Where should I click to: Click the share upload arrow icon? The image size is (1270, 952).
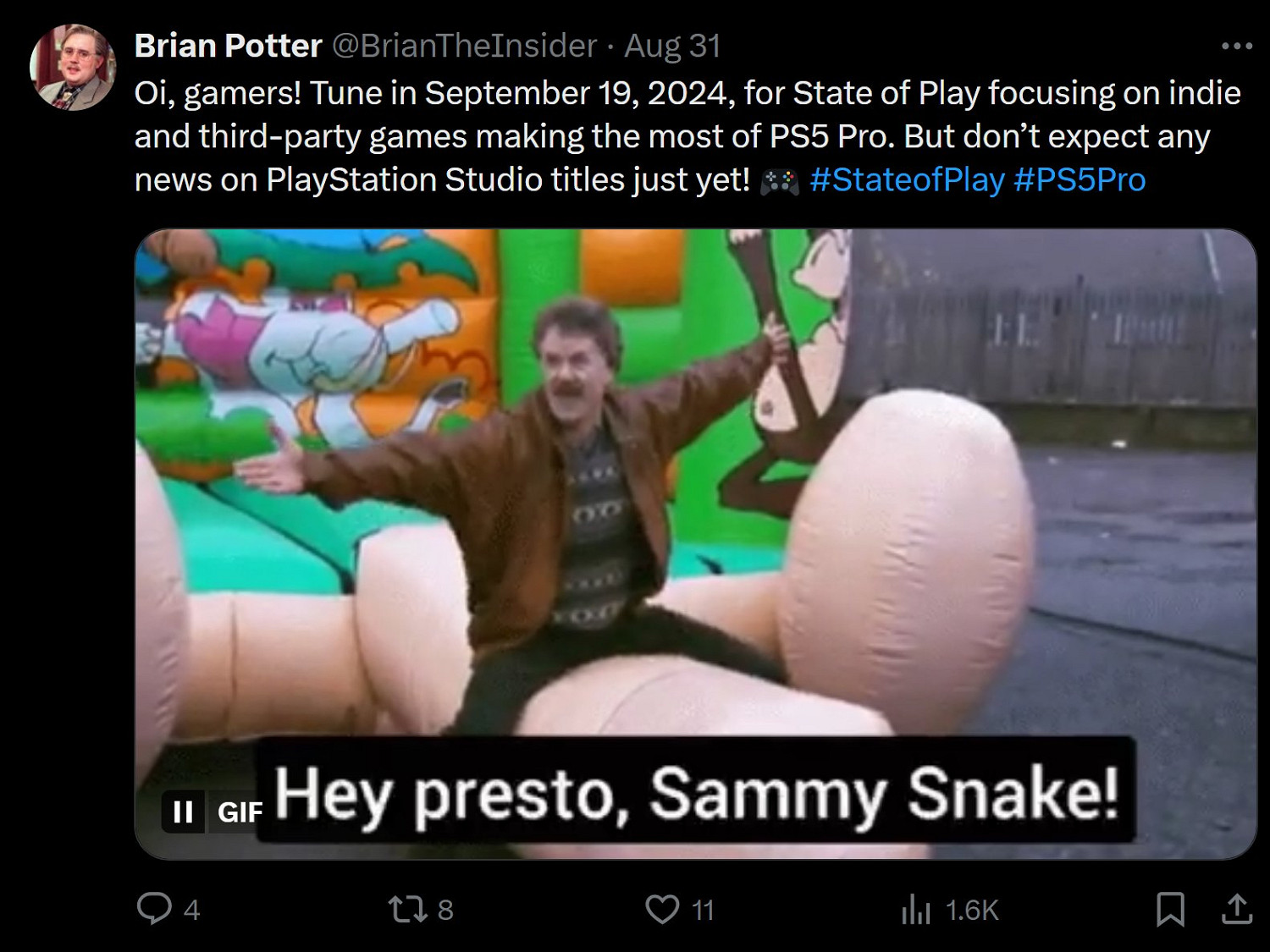coord(1236,910)
